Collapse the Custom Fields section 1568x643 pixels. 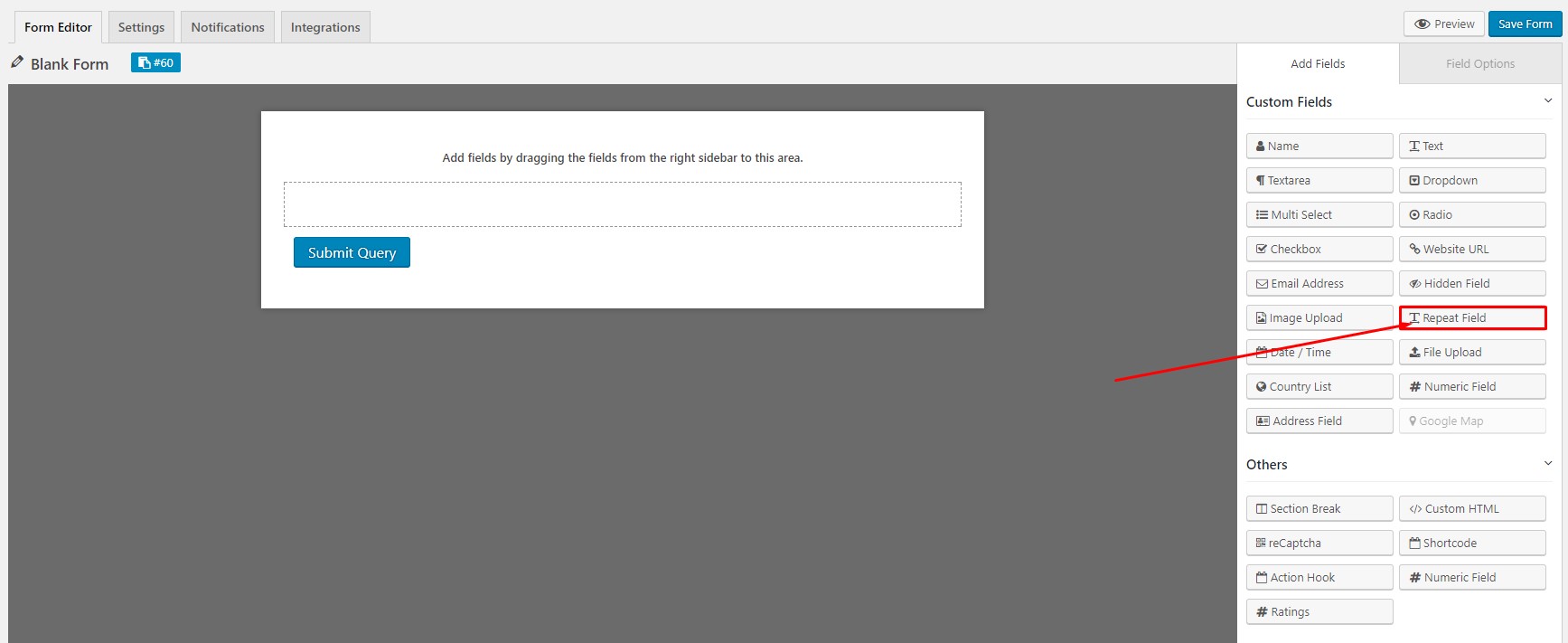pos(1547,101)
